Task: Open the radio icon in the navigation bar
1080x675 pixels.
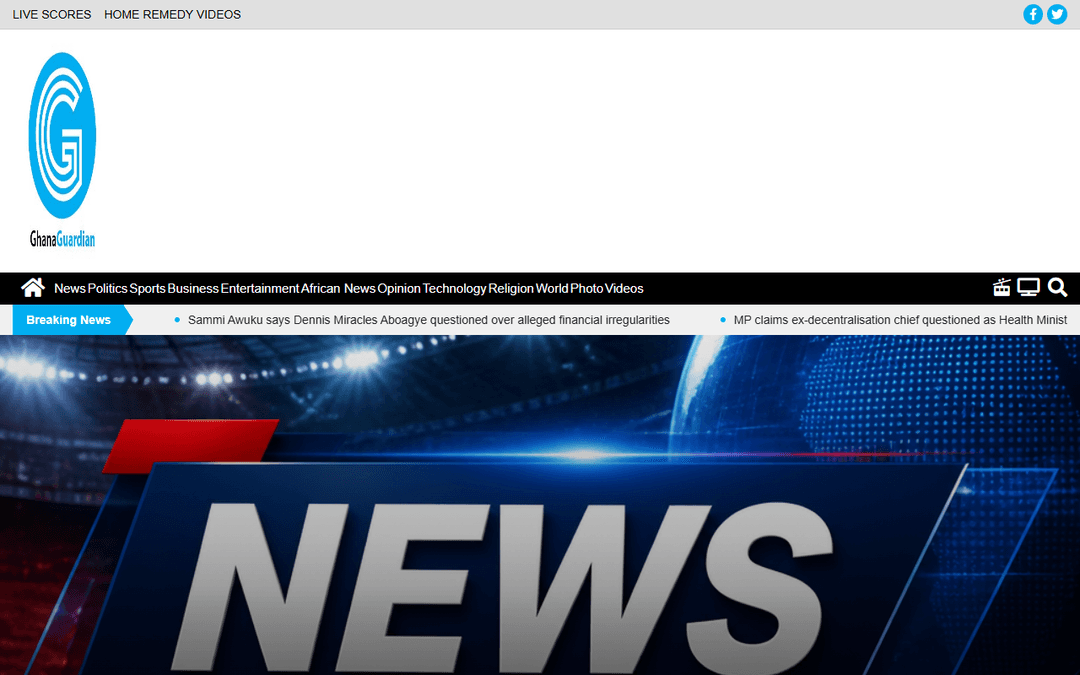Action: [x=1001, y=287]
